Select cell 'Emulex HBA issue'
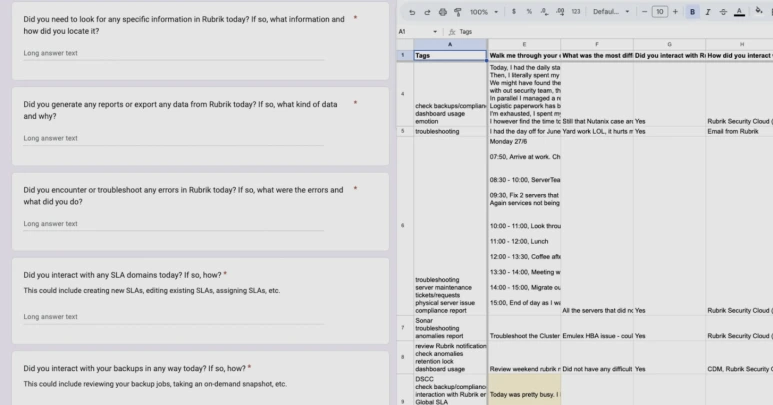773x405 pixels. 597,328
